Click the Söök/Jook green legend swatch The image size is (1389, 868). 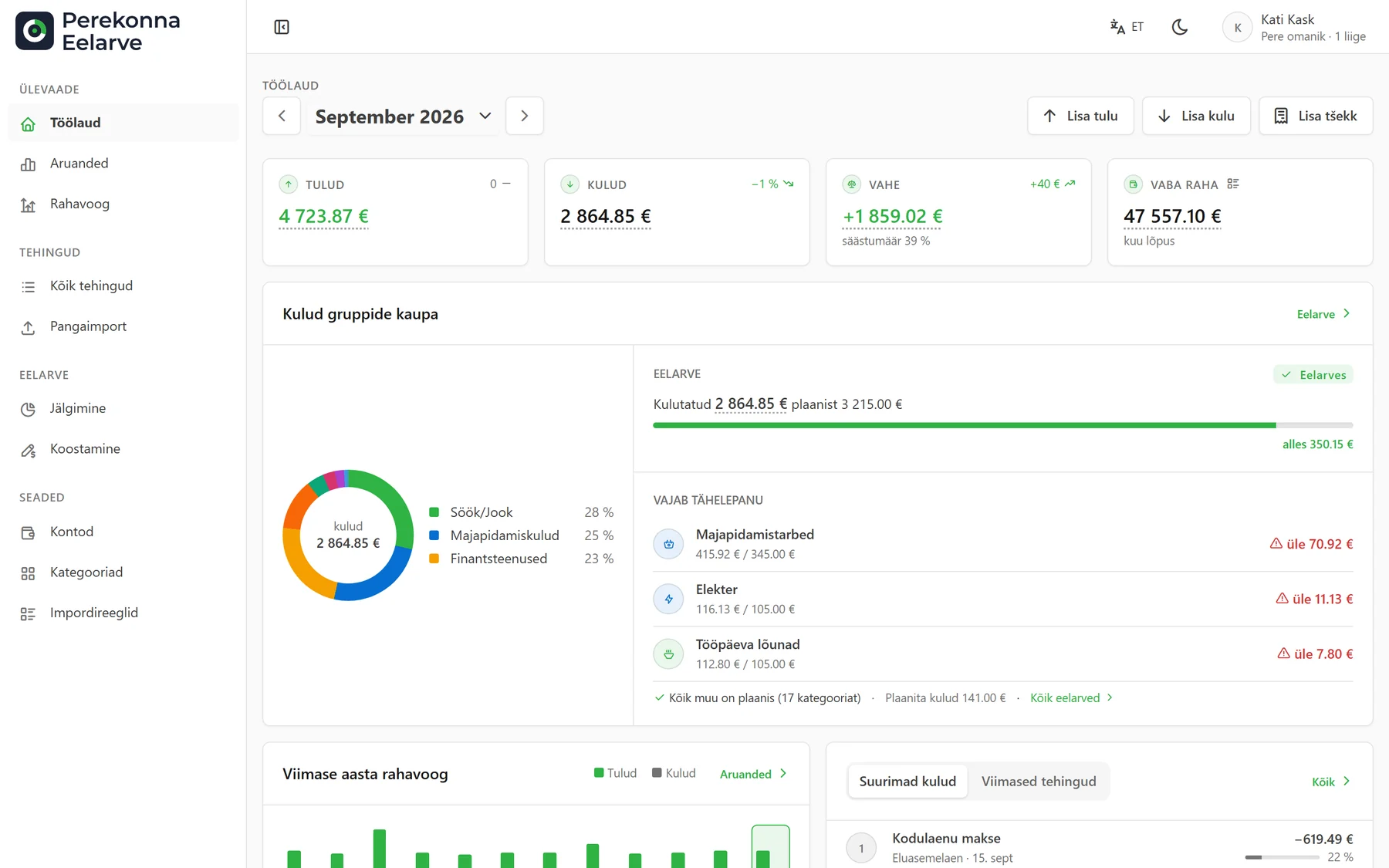(434, 512)
